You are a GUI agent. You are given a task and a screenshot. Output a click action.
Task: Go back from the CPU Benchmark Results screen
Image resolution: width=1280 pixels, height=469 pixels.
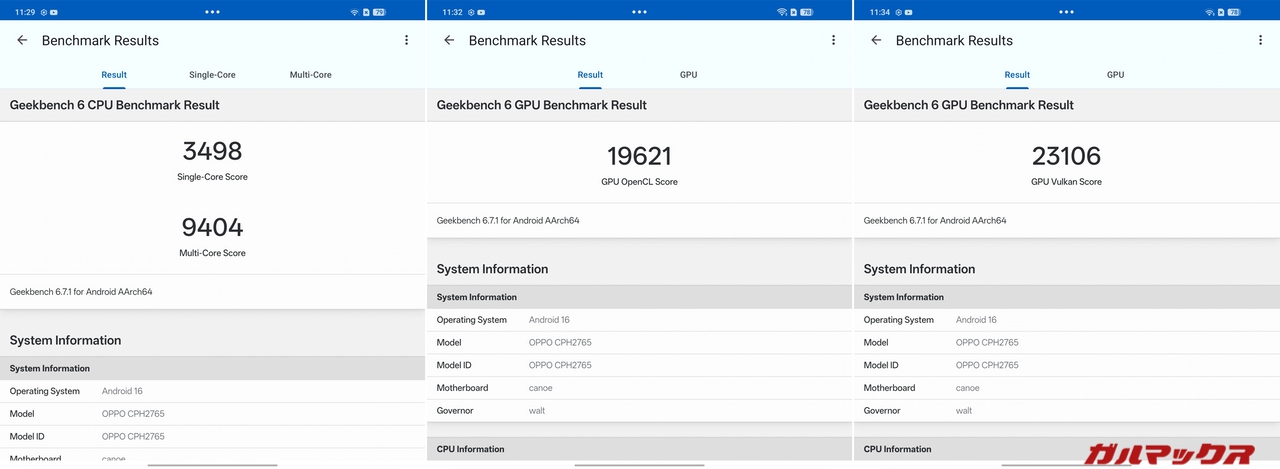click(x=22, y=40)
